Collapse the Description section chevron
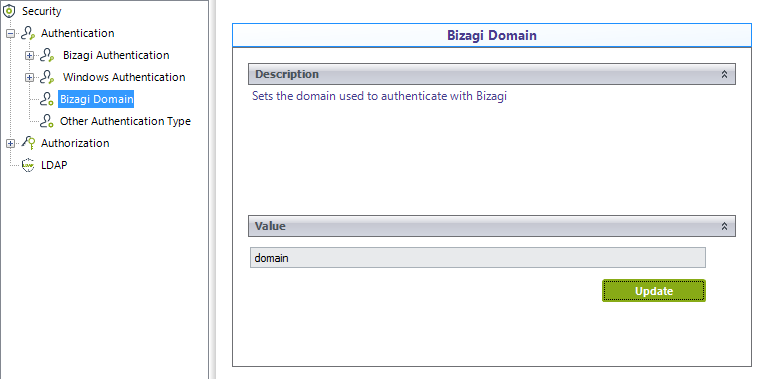 [724, 74]
